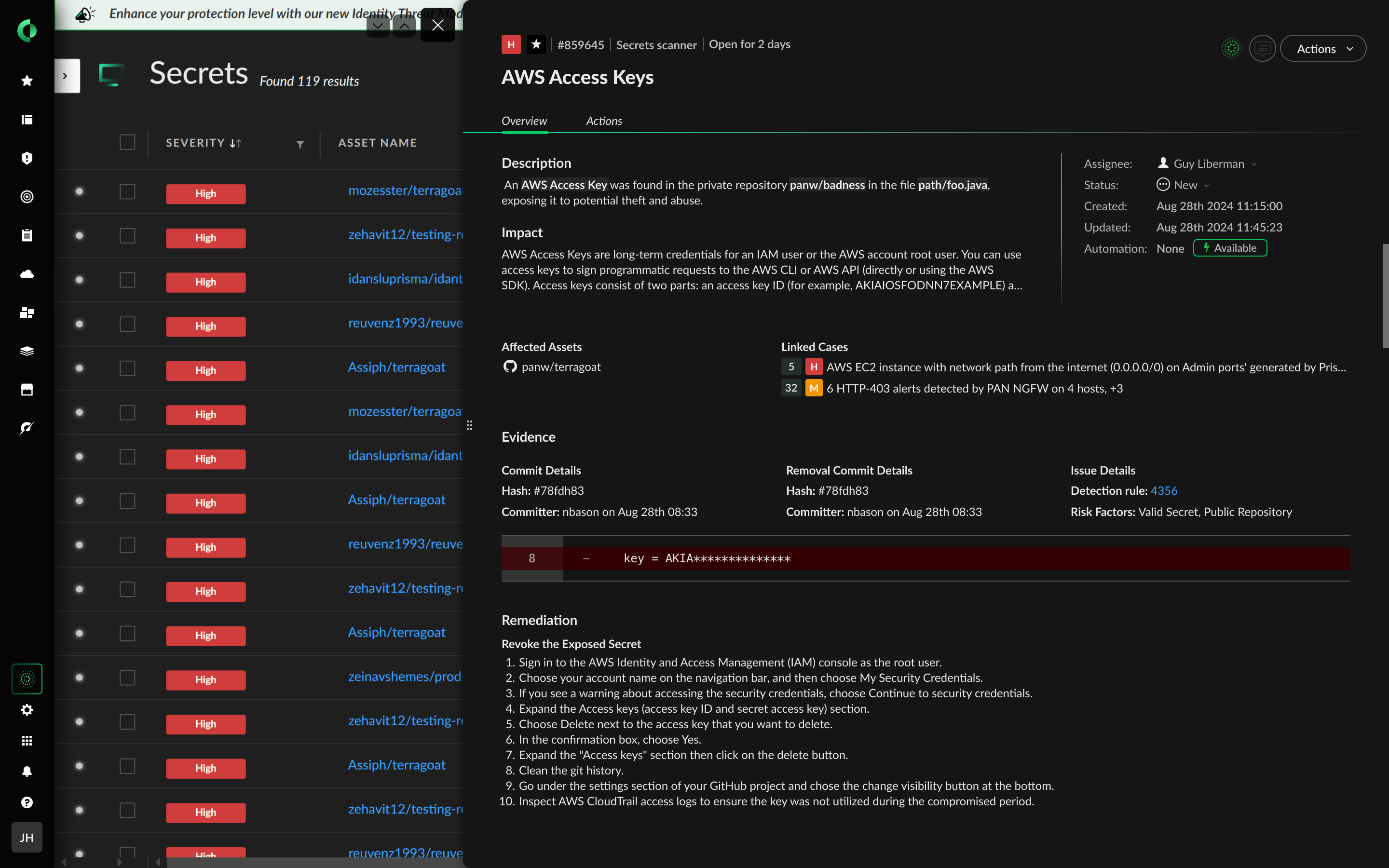Open the settings gear in sidebar
The height and width of the screenshot is (868, 1389).
(27, 710)
